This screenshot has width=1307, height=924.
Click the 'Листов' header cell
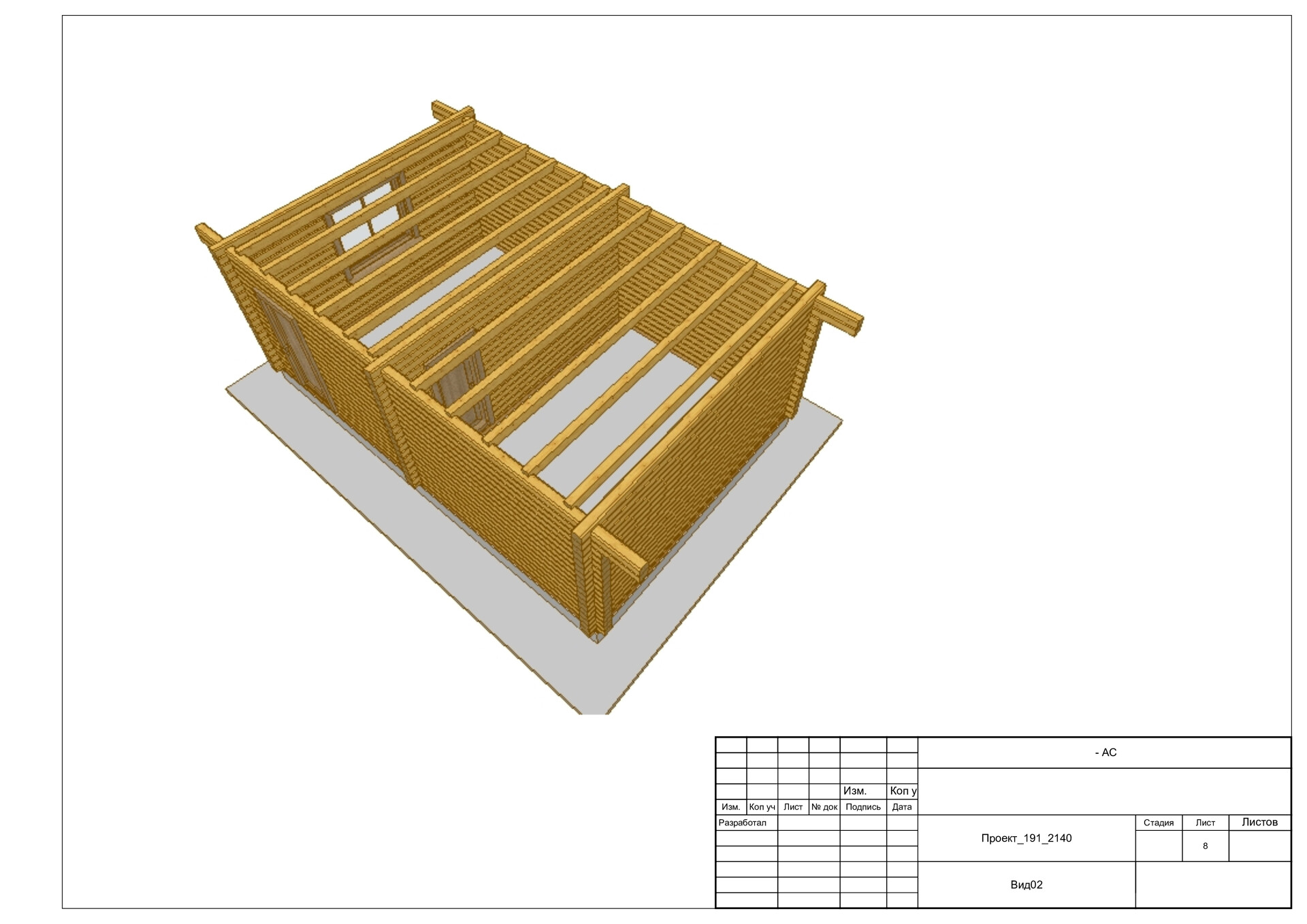(1259, 822)
